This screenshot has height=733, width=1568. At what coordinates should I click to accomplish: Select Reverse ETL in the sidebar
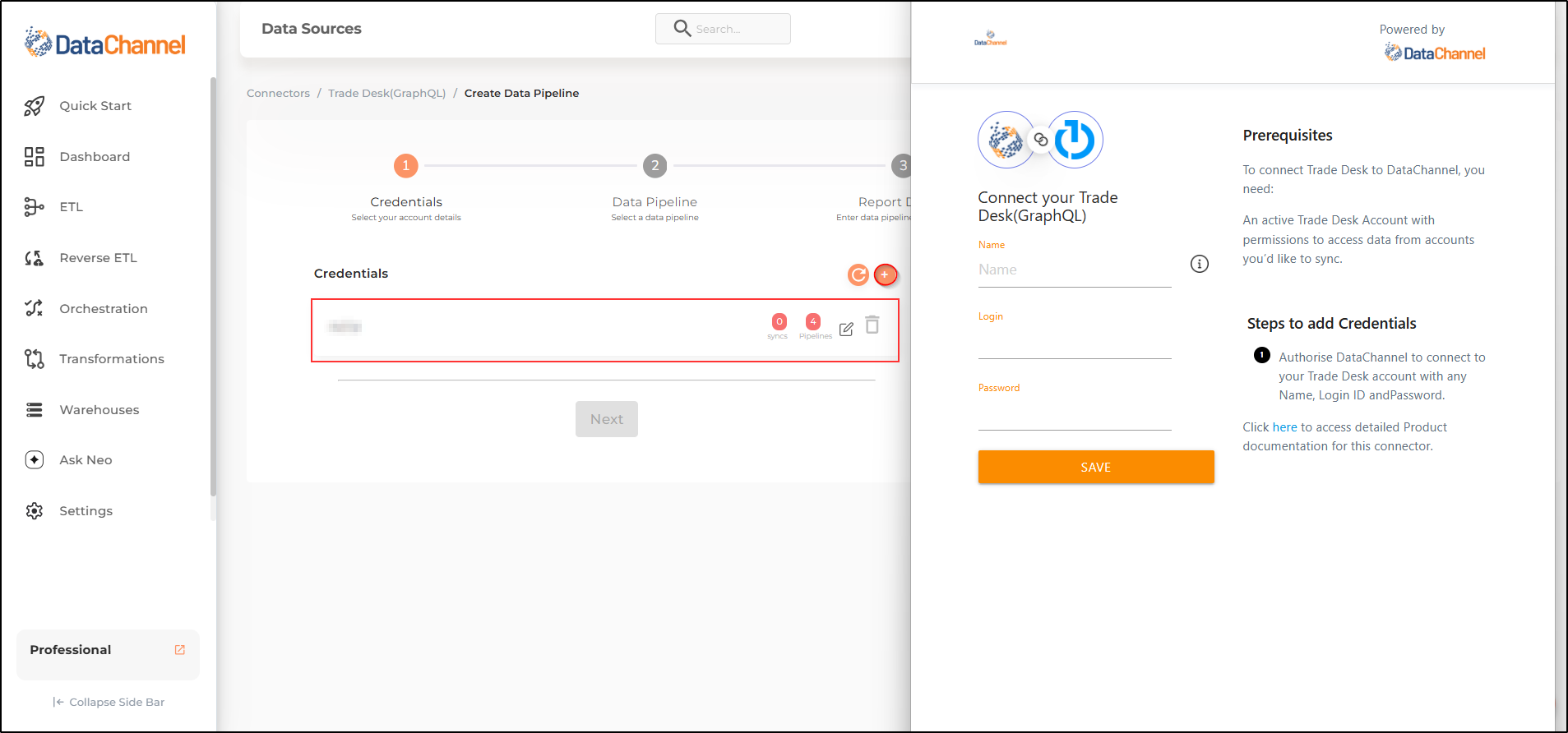[x=99, y=258]
